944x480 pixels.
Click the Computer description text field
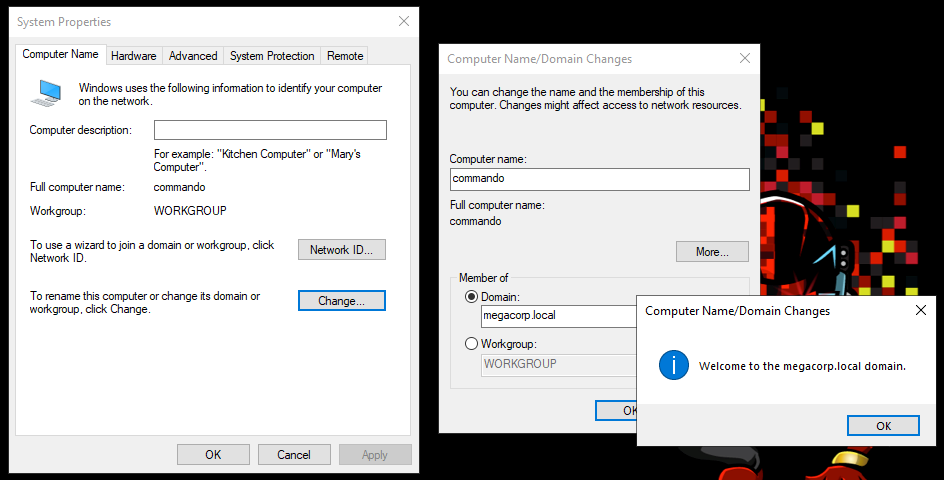click(x=270, y=130)
